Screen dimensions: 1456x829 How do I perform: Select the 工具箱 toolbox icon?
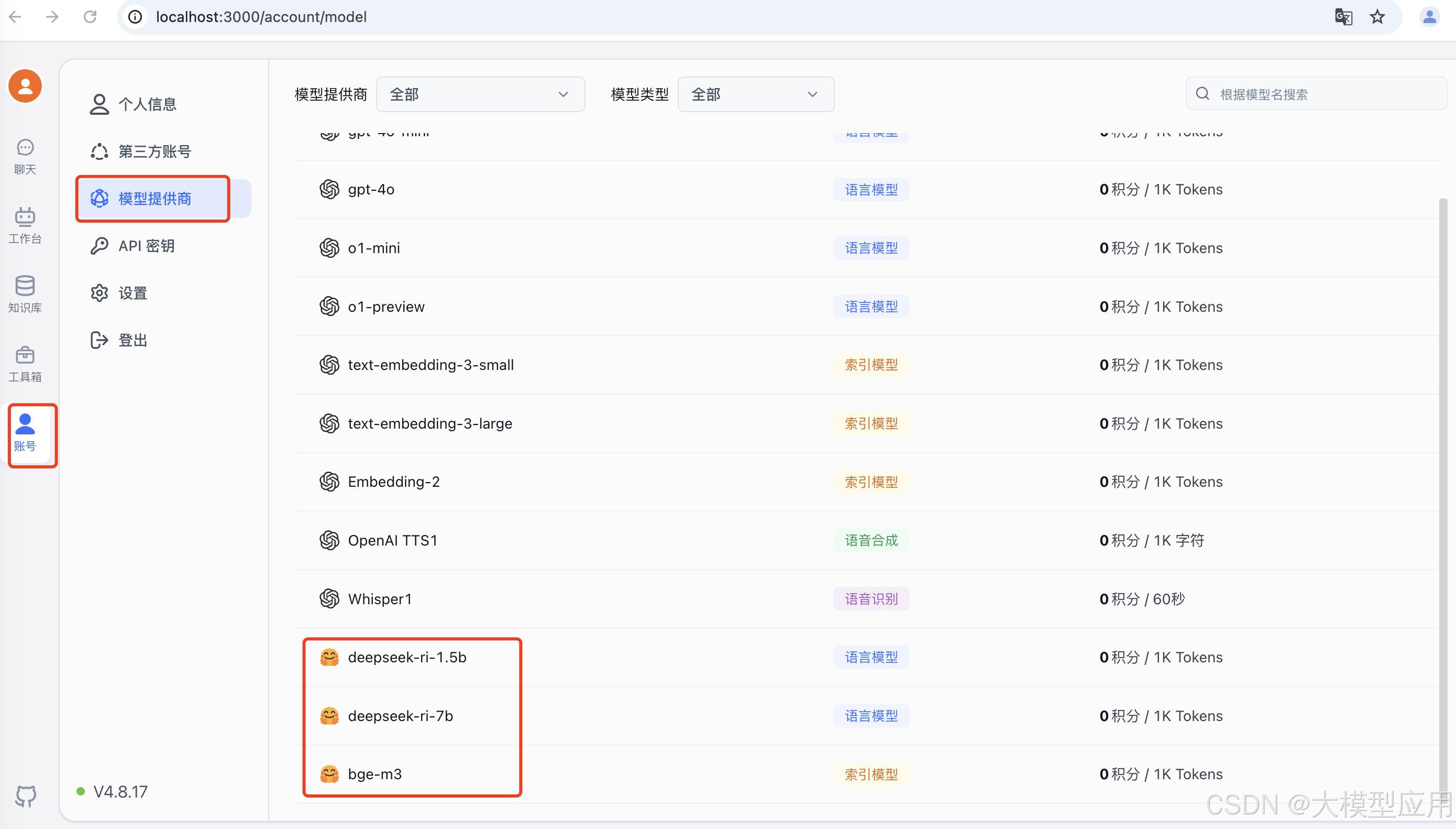click(x=25, y=362)
